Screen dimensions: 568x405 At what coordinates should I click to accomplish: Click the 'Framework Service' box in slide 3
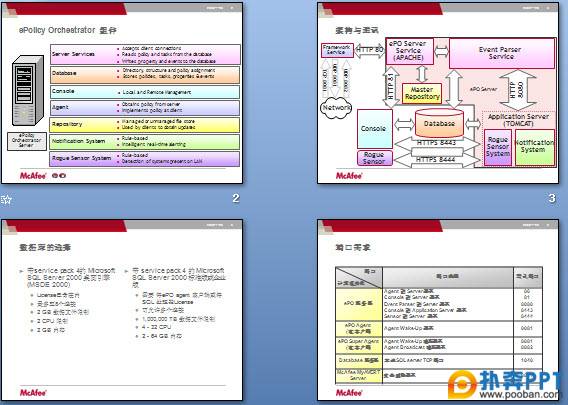(x=337, y=50)
